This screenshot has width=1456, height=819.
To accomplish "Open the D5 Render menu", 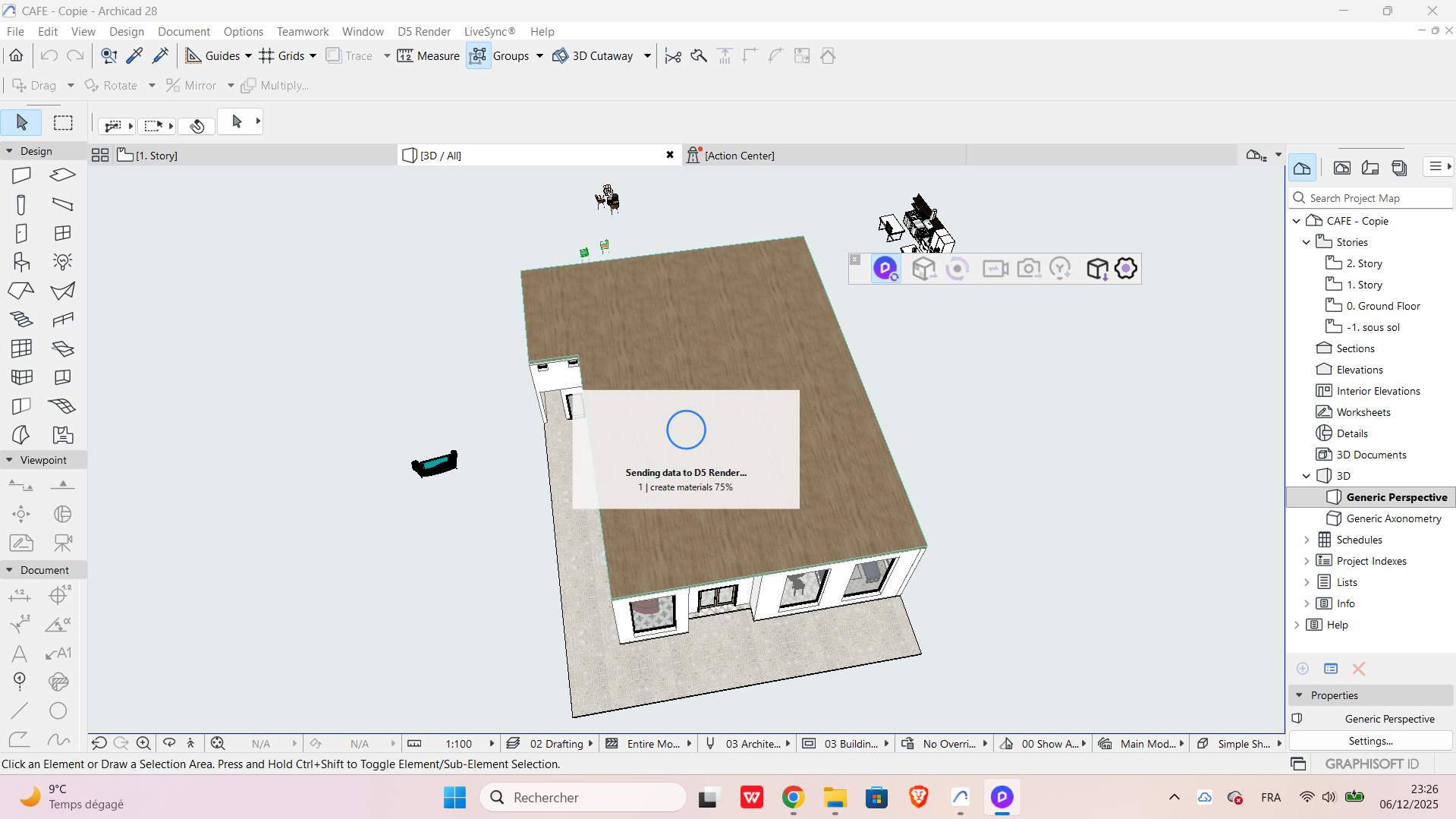I will click(423, 31).
